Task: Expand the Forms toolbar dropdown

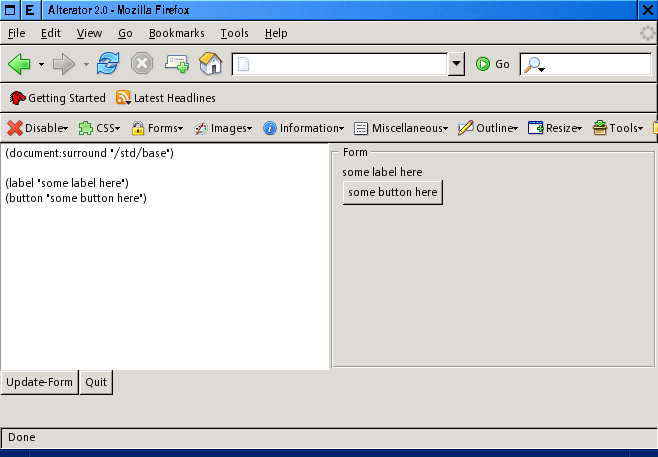Action: tap(158, 128)
